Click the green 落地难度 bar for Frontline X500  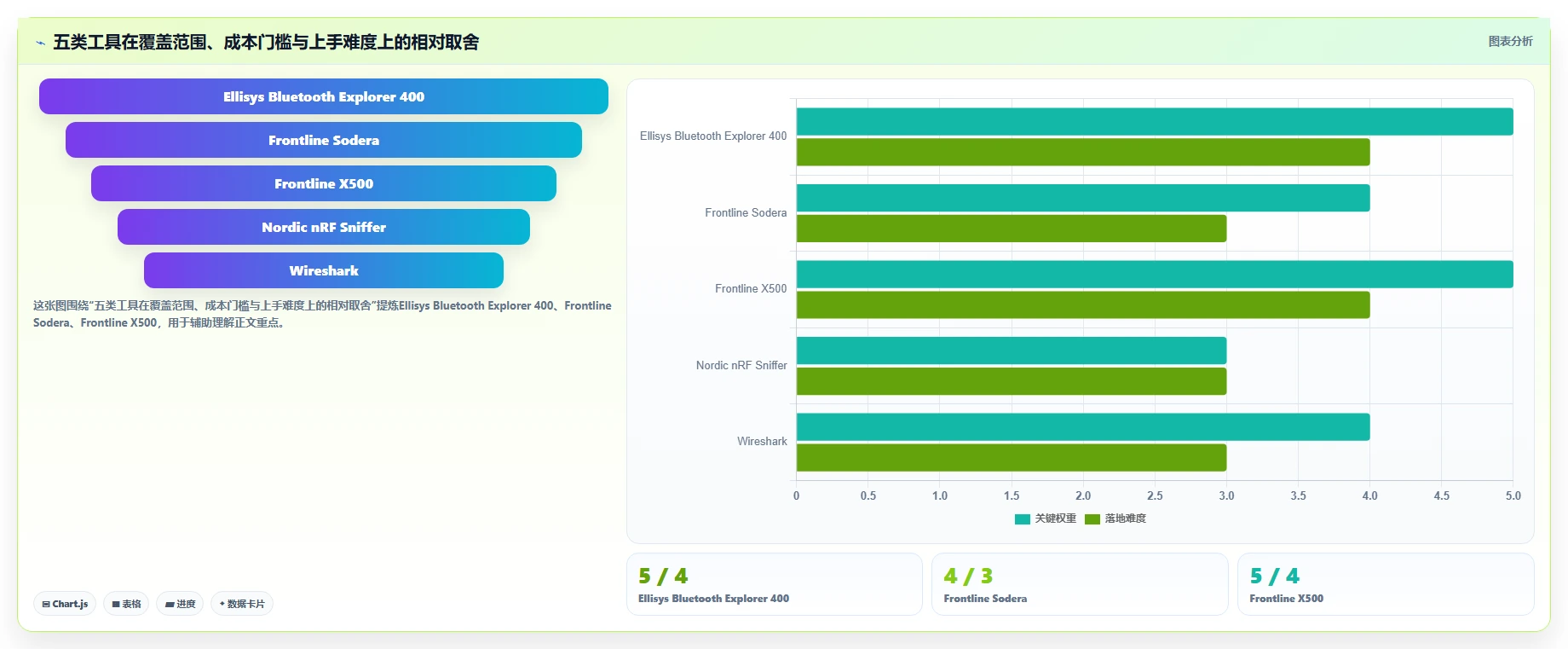pyautogui.click(x=1083, y=304)
